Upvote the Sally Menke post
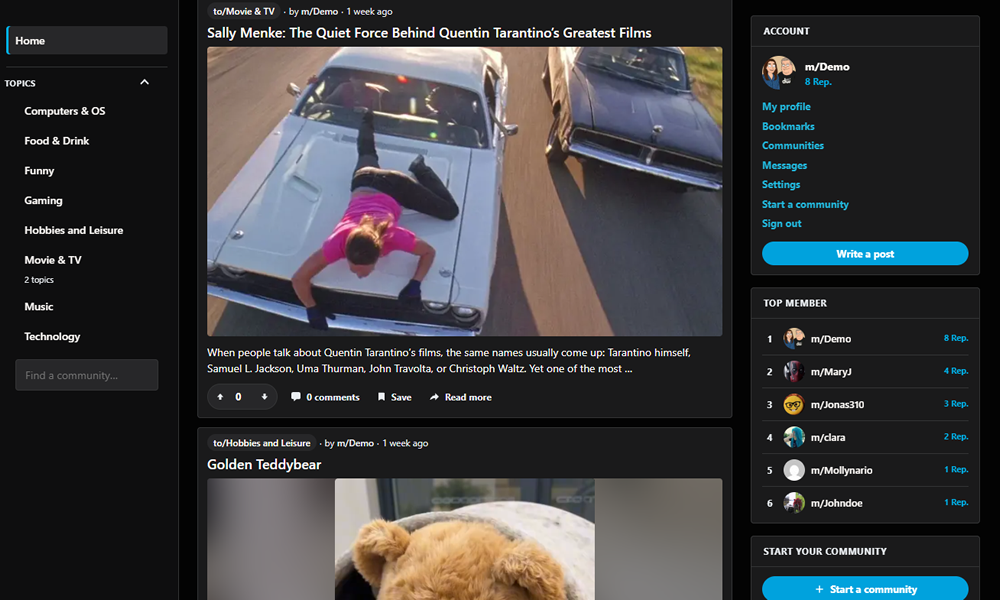1000x600 pixels. coord(220,397)
